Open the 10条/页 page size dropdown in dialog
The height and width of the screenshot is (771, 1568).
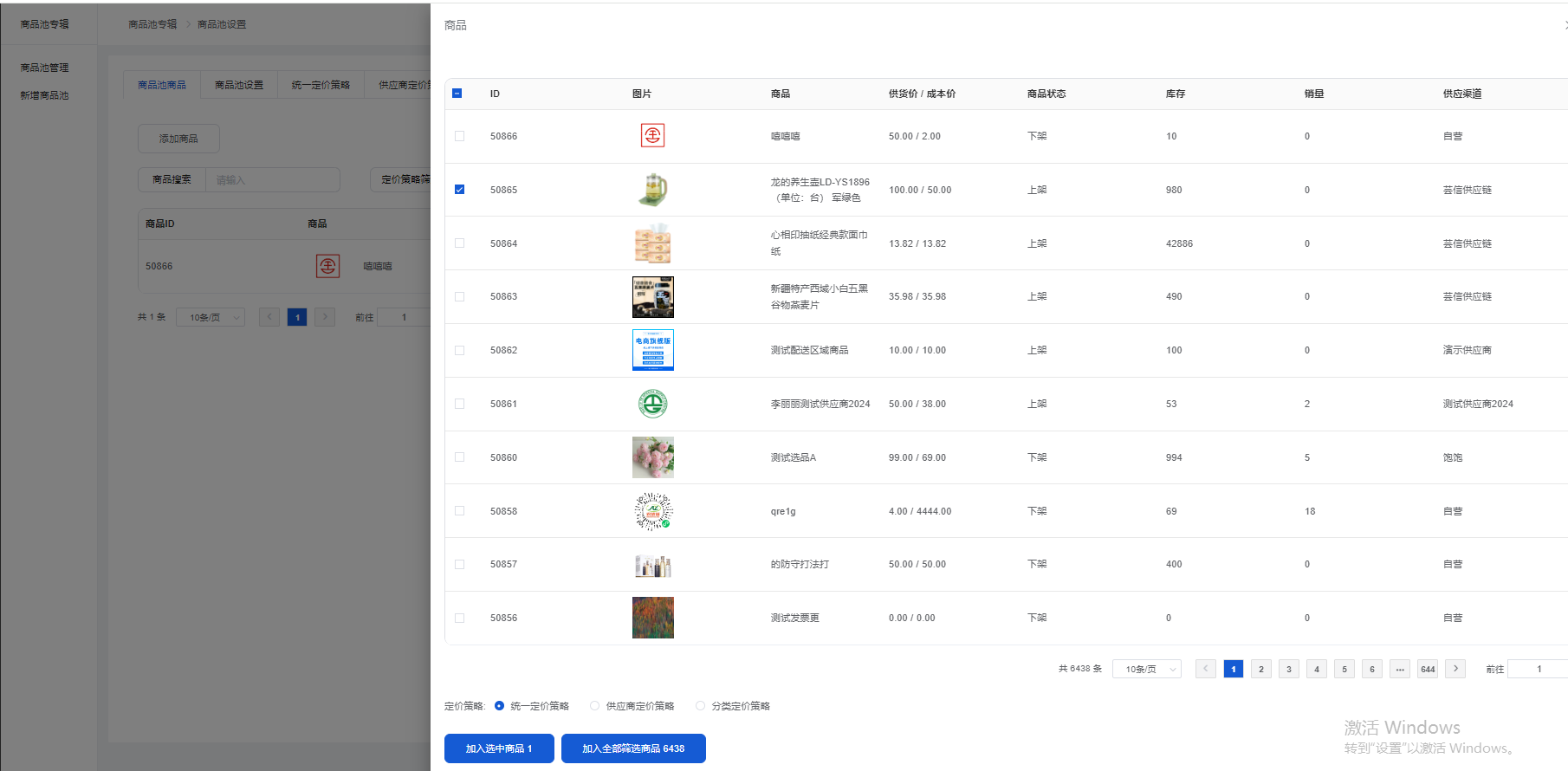coord(1146,669)
